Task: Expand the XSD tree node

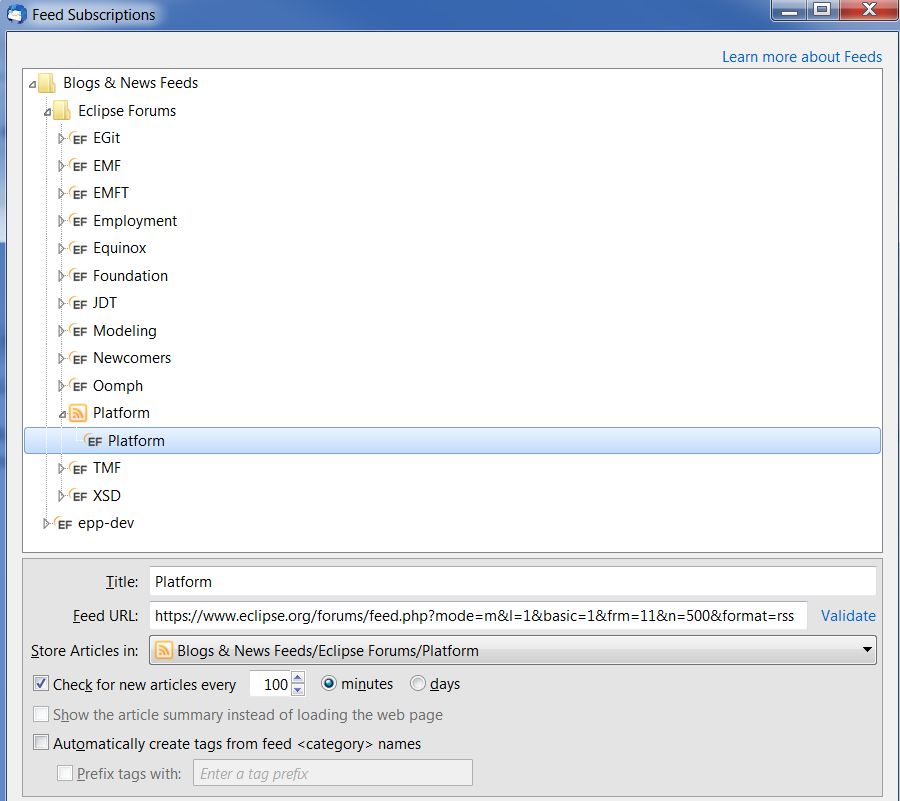Action: tap(61, 496)
